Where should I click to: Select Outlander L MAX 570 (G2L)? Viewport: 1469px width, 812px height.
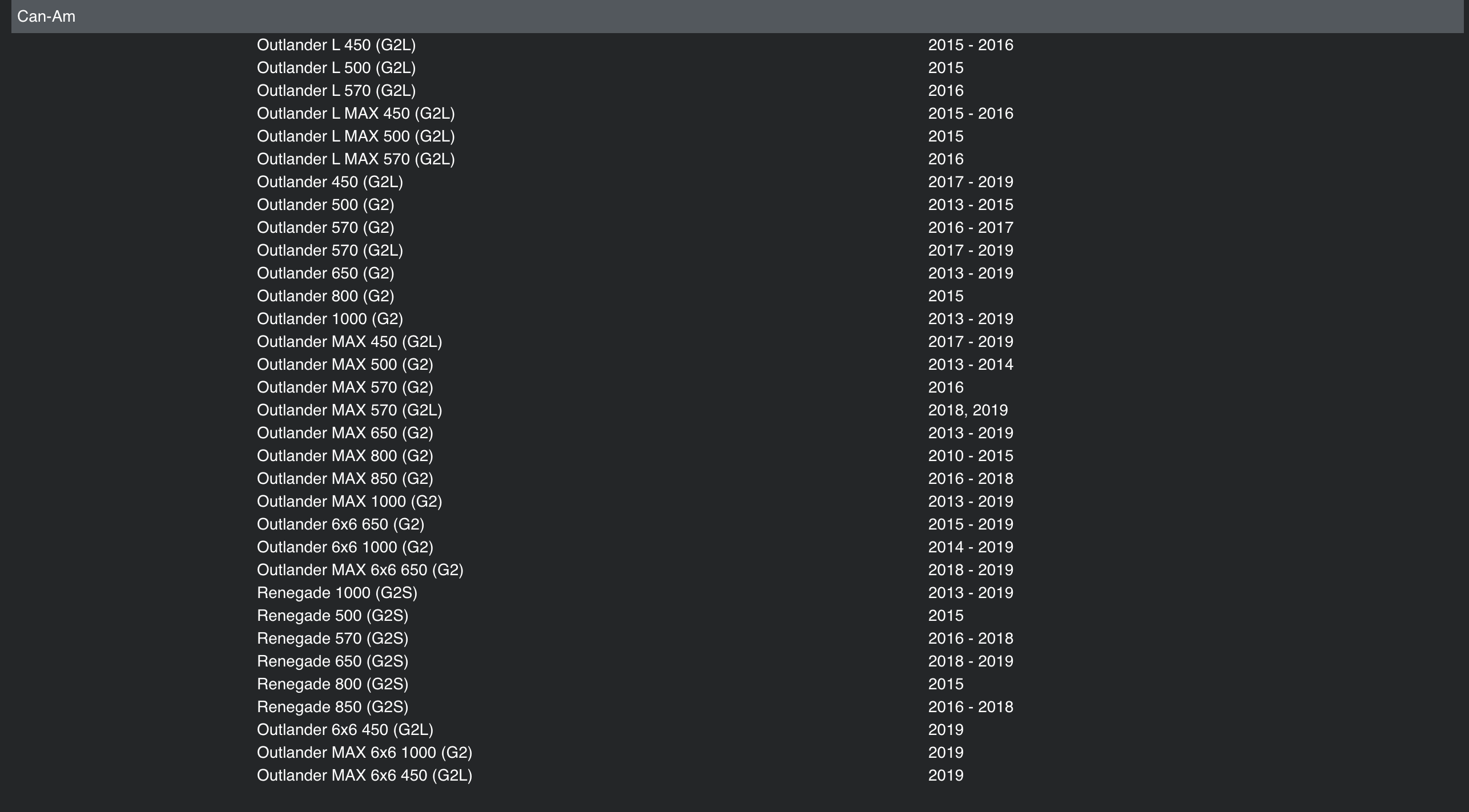click(x=356, y=159)
